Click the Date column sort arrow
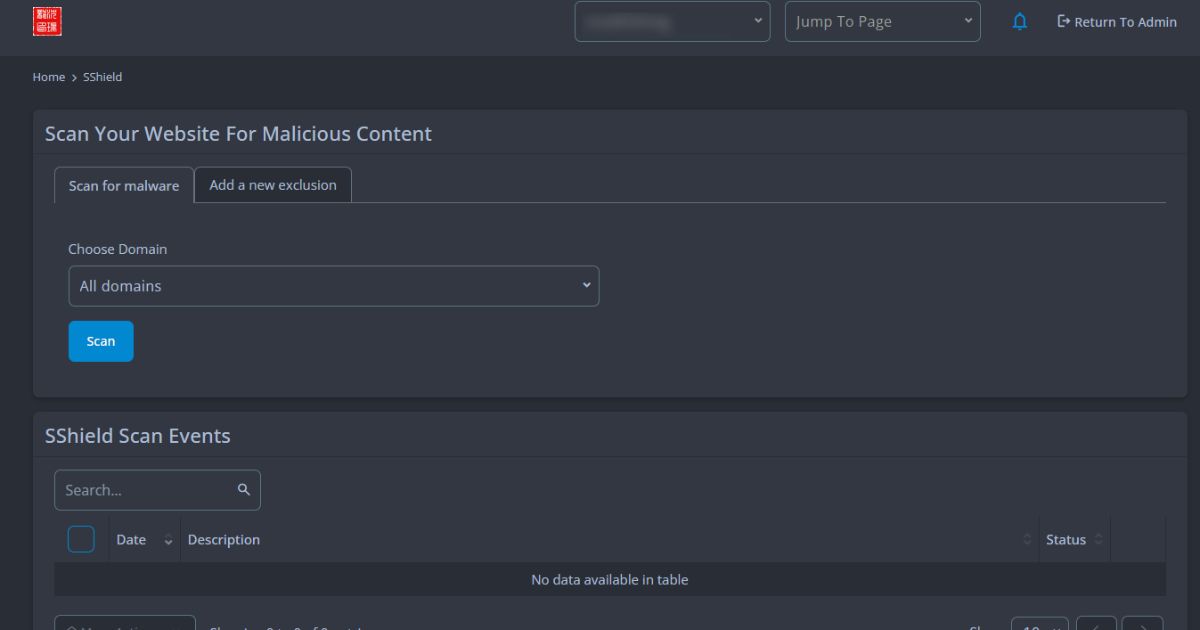The width and height of the screenshot is (1200, 630). 168,540
